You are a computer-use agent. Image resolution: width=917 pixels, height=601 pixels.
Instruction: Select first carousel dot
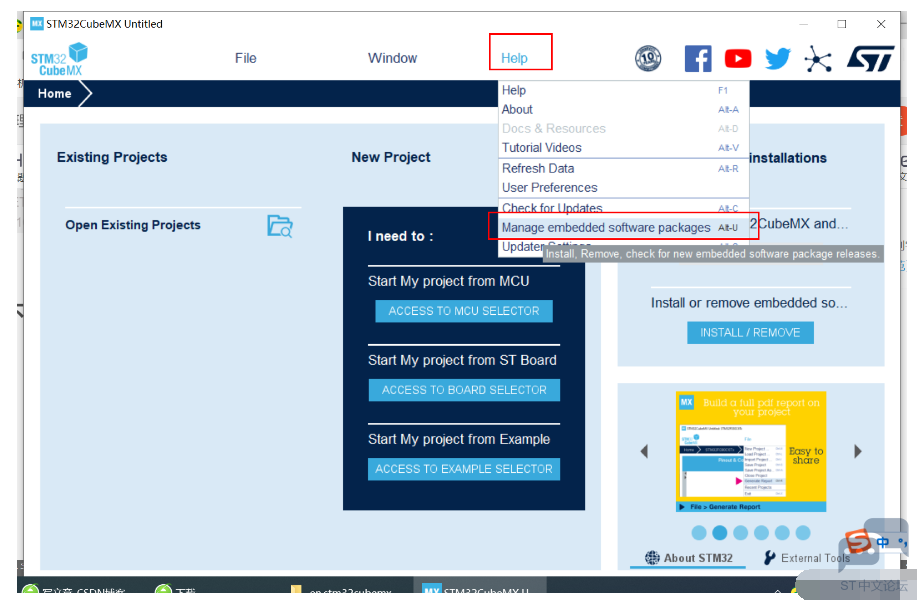699,533
